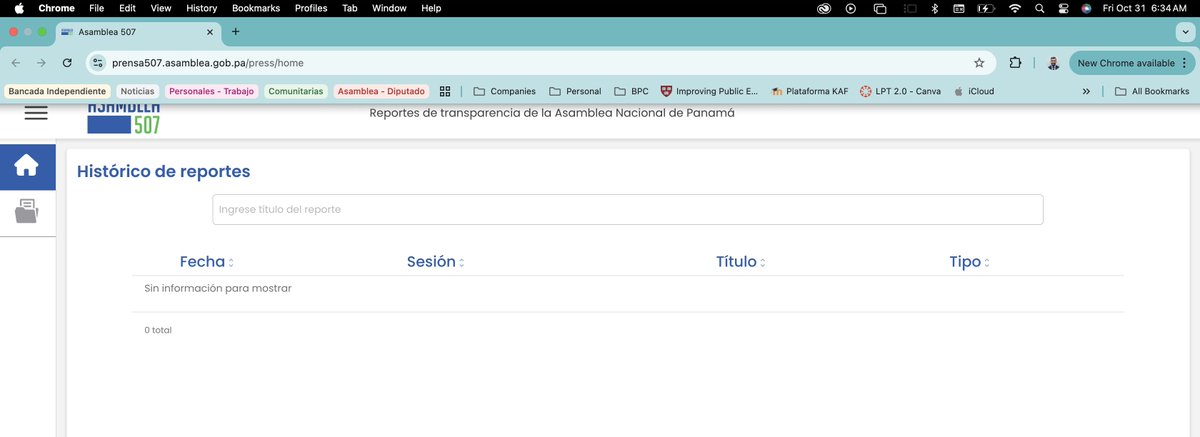The height and width of the screenshot is (437, 1200).
Task: Open Plataforma KAF bookmark
Action: point(809,91)
